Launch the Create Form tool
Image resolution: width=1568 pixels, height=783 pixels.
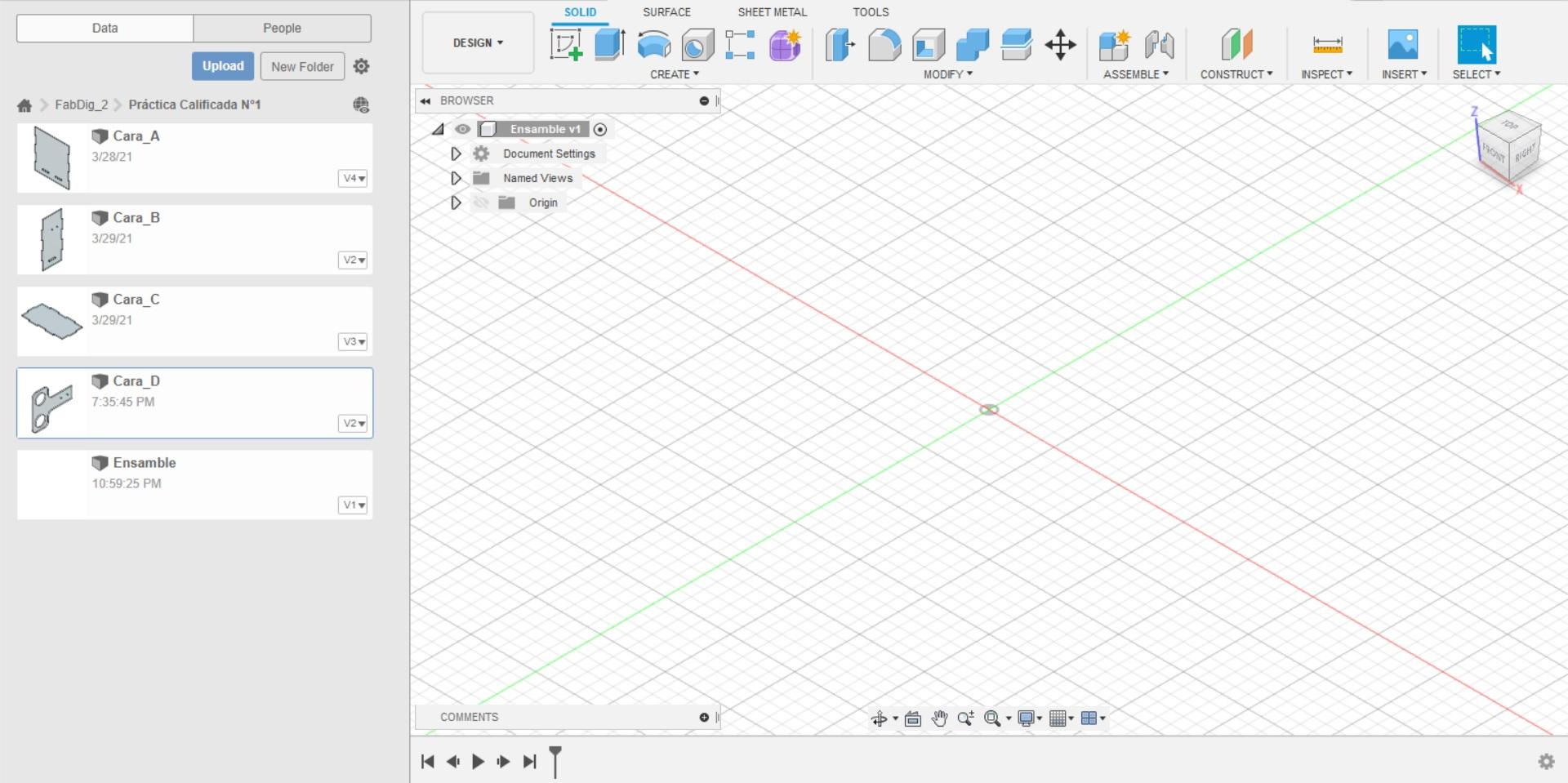pos(785,45)
